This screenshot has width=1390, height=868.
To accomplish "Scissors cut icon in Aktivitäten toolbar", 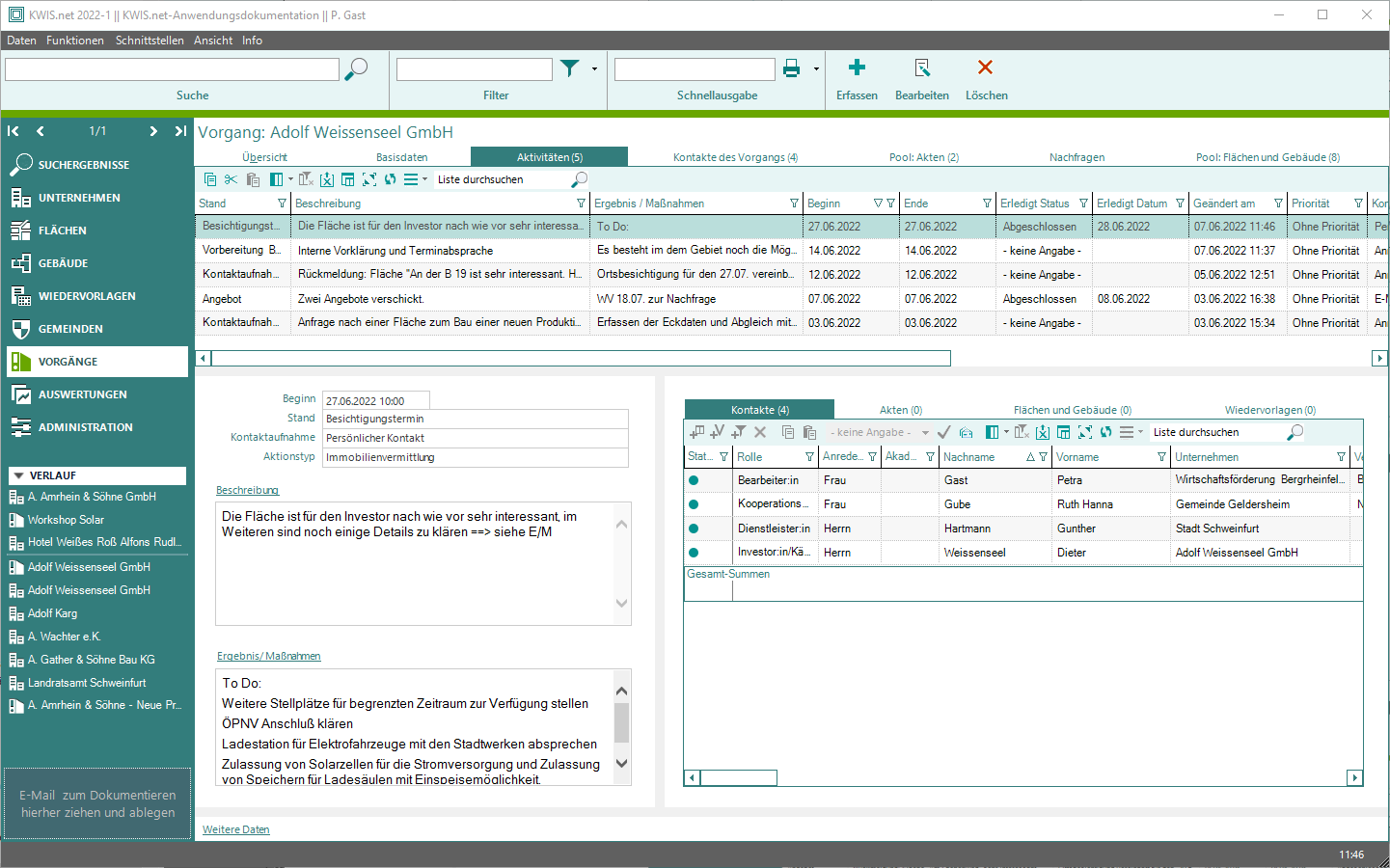I will (x=231, y=179).
